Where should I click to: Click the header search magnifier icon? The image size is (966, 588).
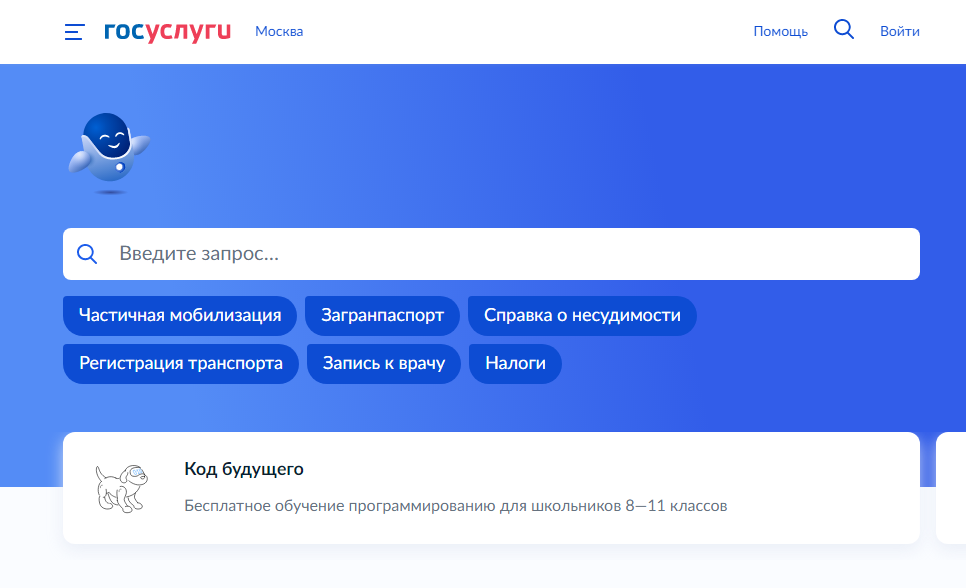tap(843, 29)
